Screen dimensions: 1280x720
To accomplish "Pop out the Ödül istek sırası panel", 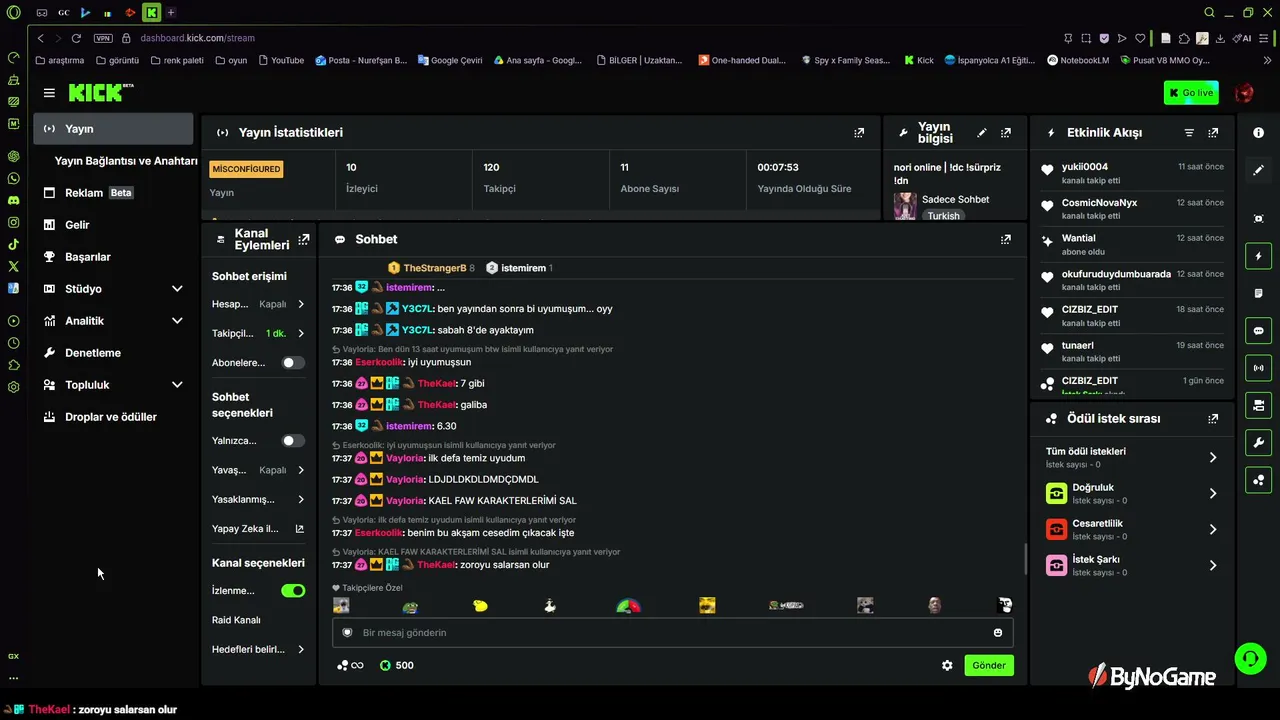I will tap(1213, 419).
